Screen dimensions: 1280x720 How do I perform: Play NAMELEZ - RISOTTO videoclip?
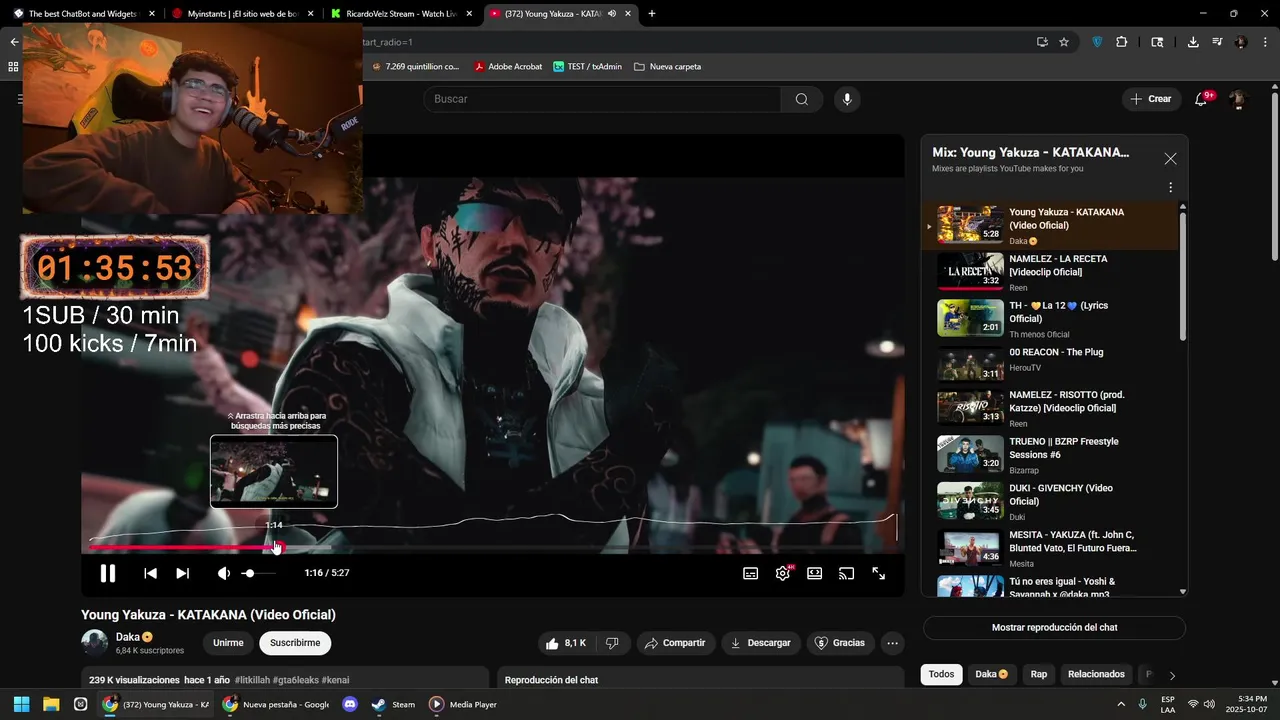pos(1050,408)
